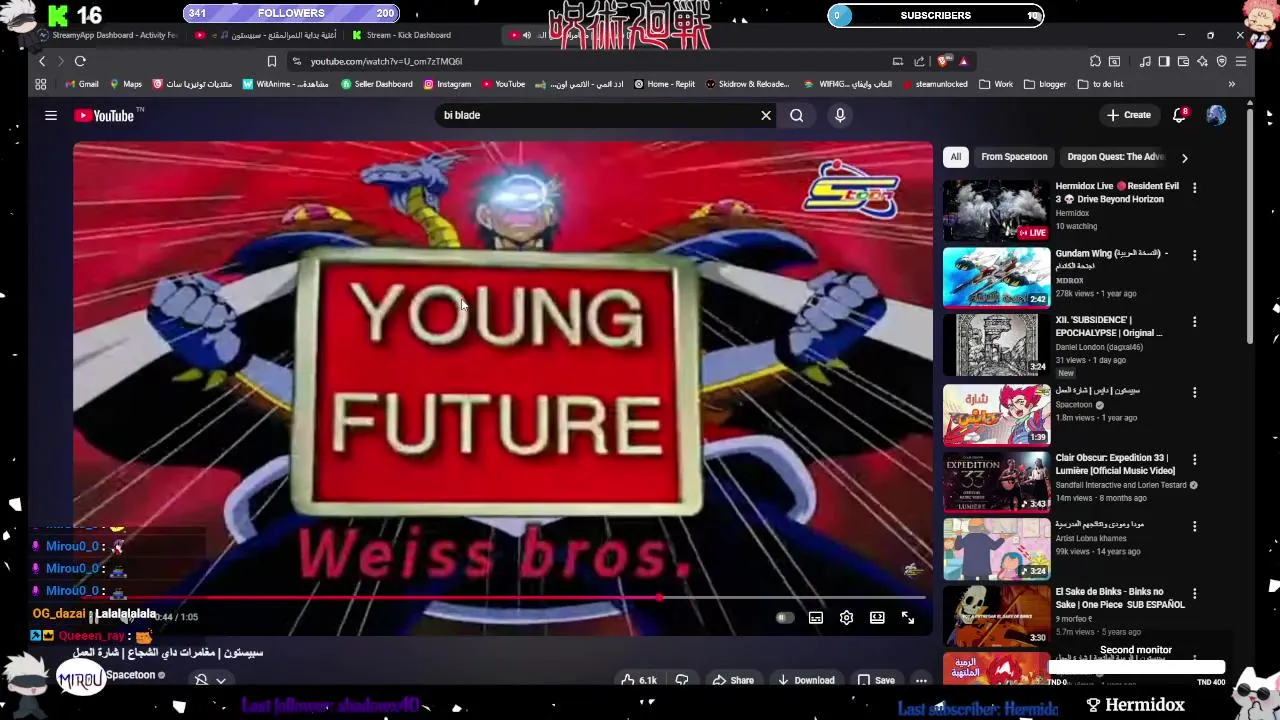The image size is (1280, 720).
Task: Open options menu for El Sake de Binks
Action: point(1194,593)
